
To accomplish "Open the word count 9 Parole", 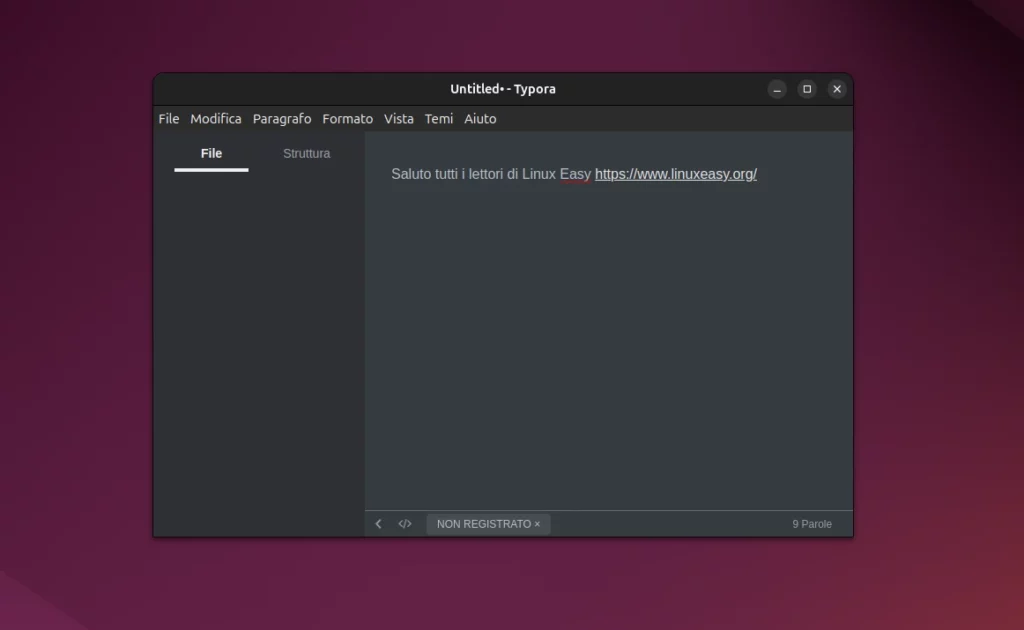I will (x=812, y=524).
